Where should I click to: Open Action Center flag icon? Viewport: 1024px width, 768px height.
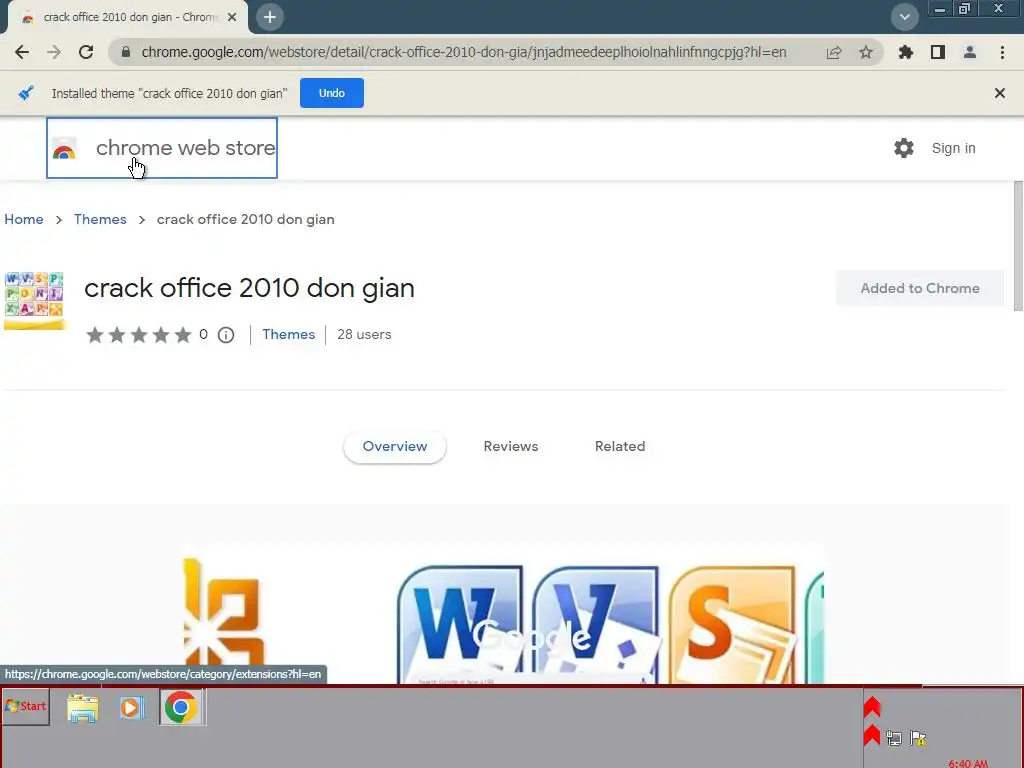(x=918, y=738)
